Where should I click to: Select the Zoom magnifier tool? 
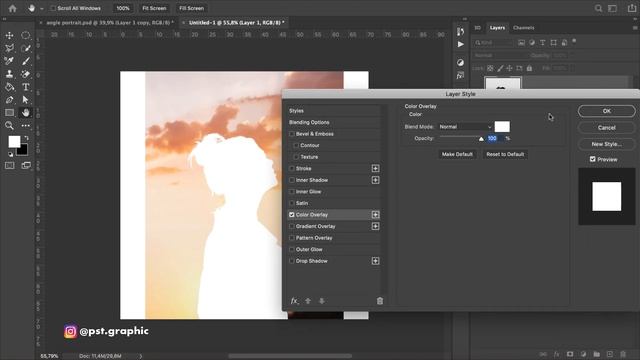(9, 125)
